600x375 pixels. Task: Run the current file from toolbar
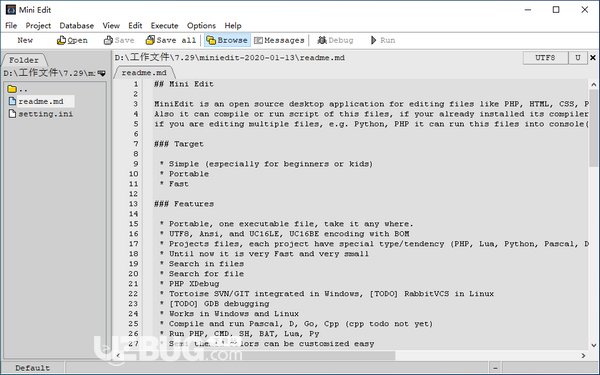click(x=383, y=40)
